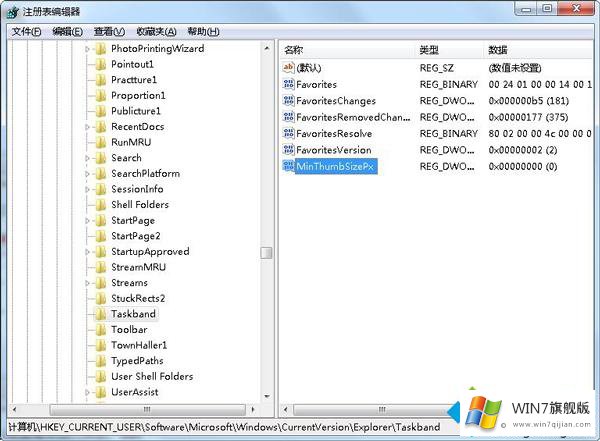Expand the StartPage key
Screen dimensions: 600x441
(87, 221)
